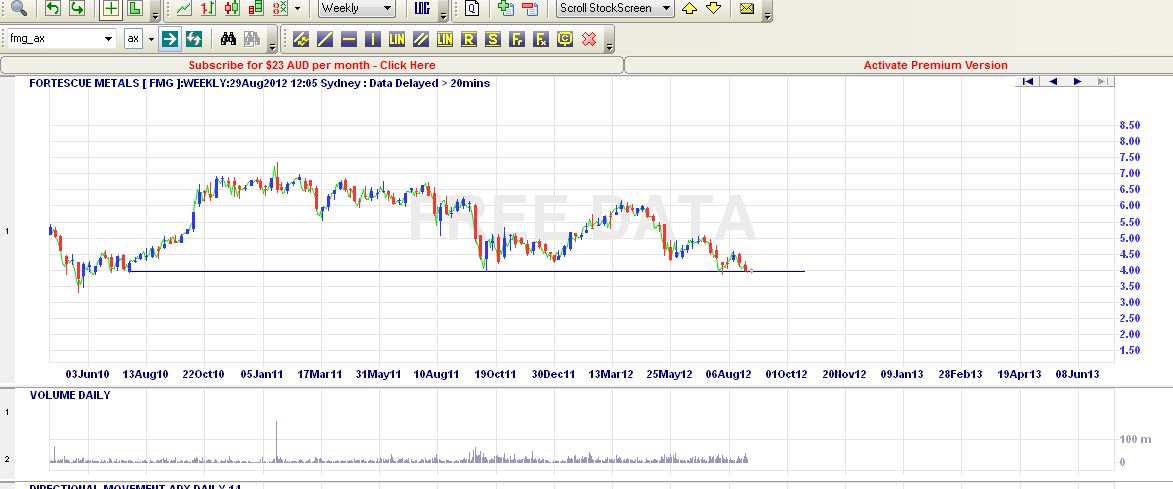Click the magnifying glass zoom icon
The image size is (1173, 489).
click(18, 8)
